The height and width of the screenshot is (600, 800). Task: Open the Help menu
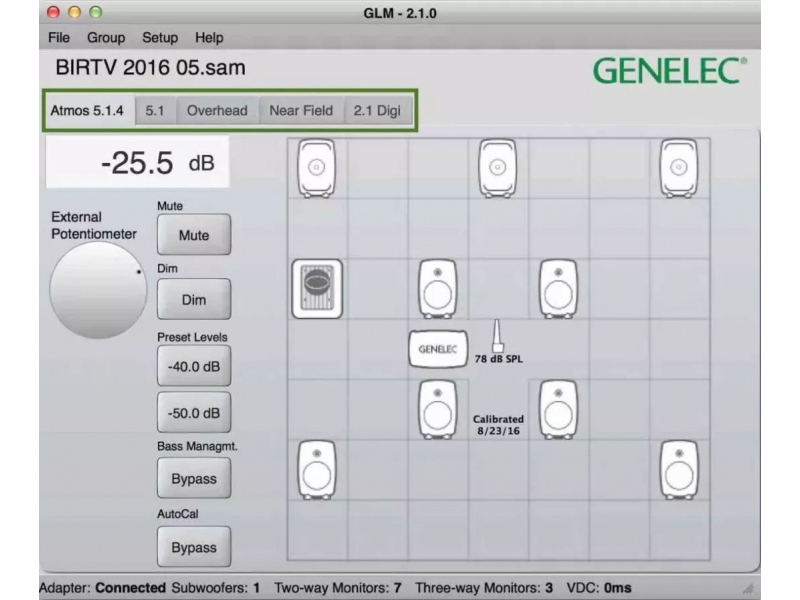[209, 38]
